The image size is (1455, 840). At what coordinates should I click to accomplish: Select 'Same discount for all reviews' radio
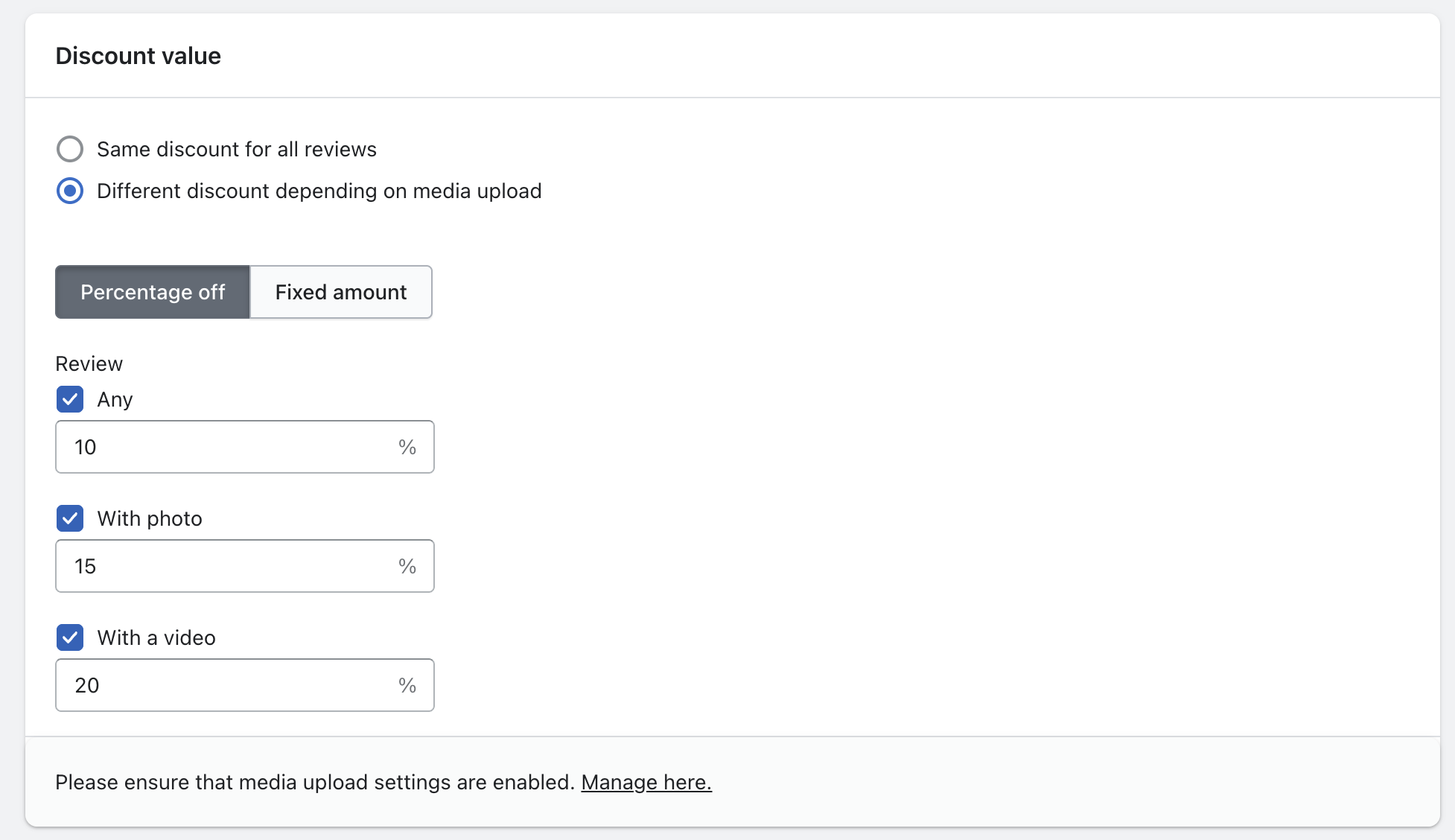pos(70,149)
